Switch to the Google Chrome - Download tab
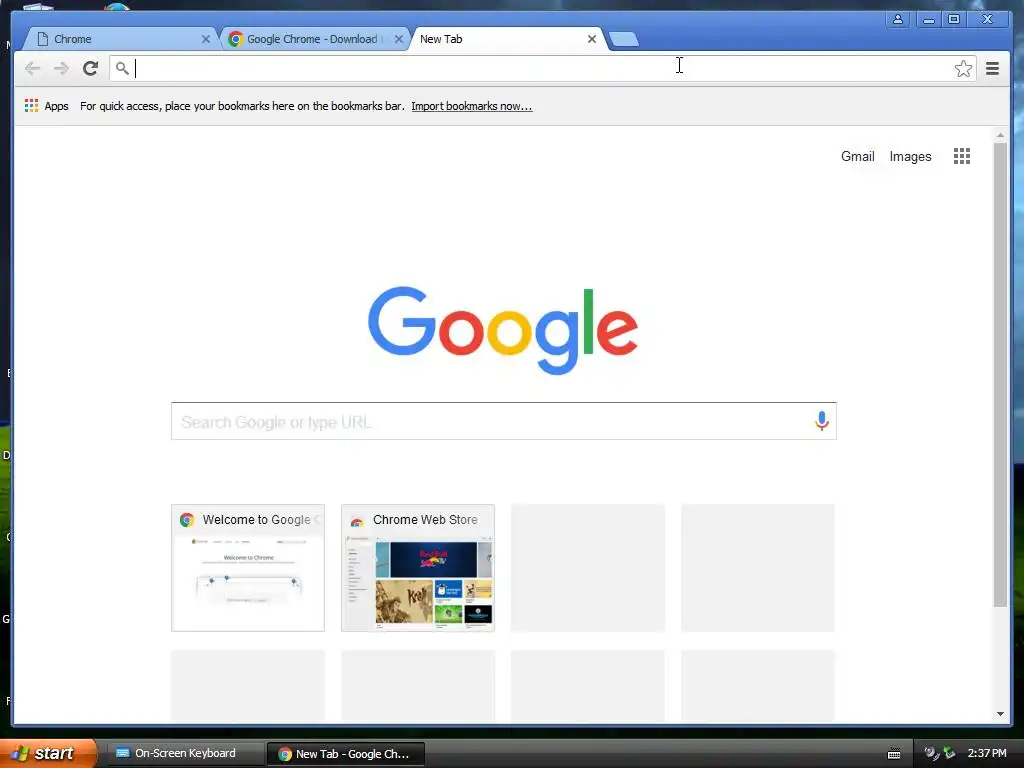 click(x=315, y=39)
